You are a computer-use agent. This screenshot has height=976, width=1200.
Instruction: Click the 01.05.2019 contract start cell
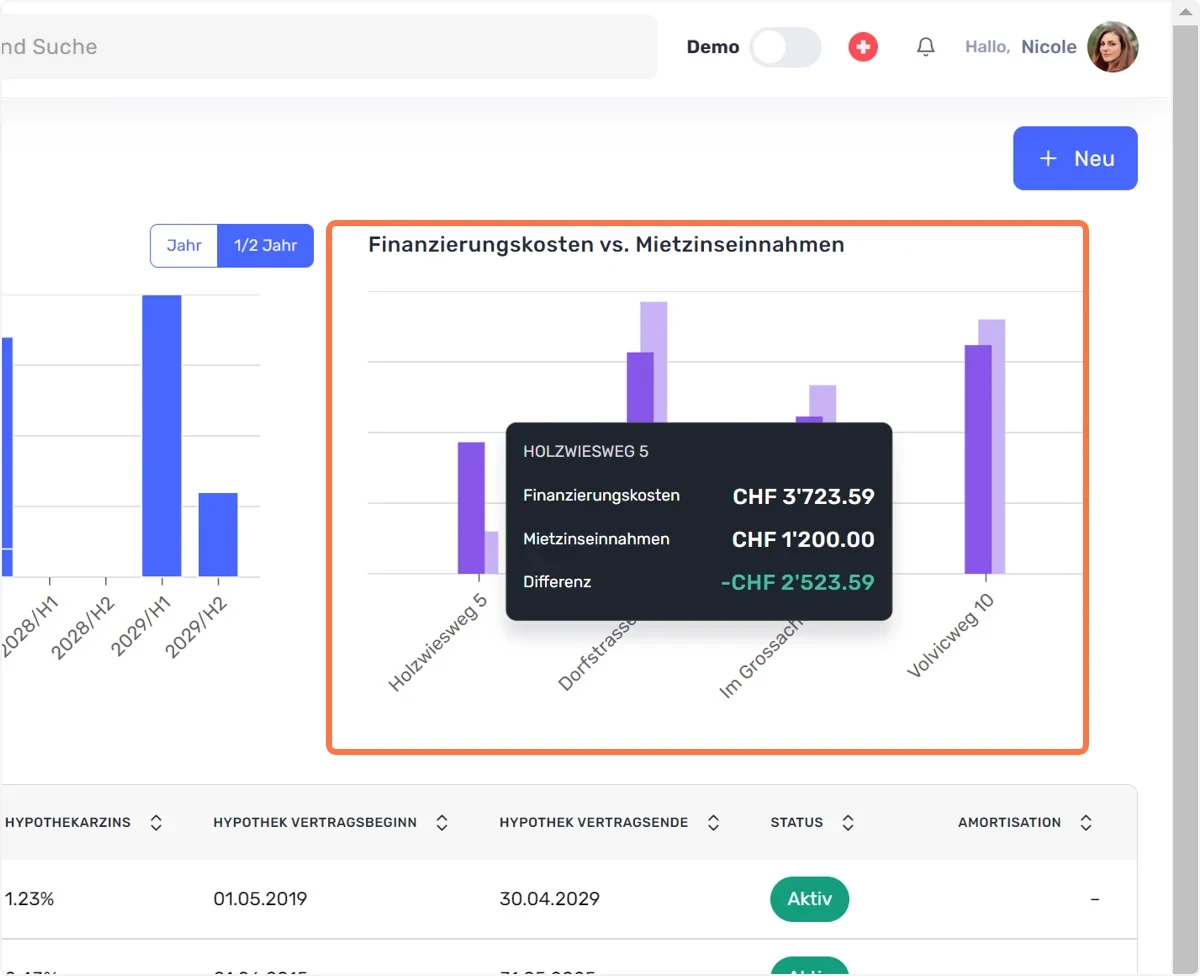pos(260,899)
